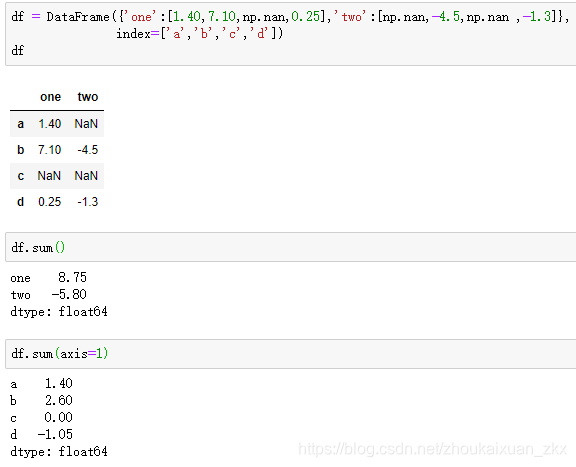576x467 pixels.
Task: Click row index 'c' in DataFrame table
Action: (21, 176)
